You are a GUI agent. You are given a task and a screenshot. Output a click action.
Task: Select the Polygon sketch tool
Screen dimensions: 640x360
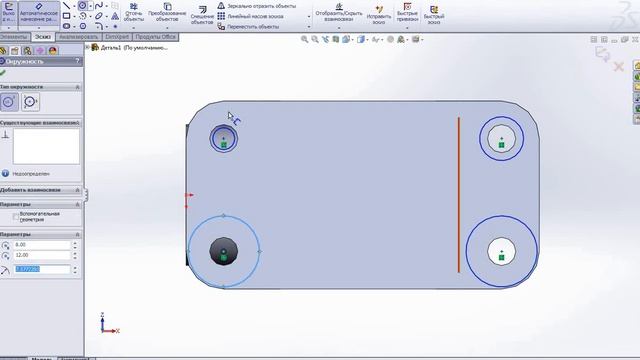point(83,26)
